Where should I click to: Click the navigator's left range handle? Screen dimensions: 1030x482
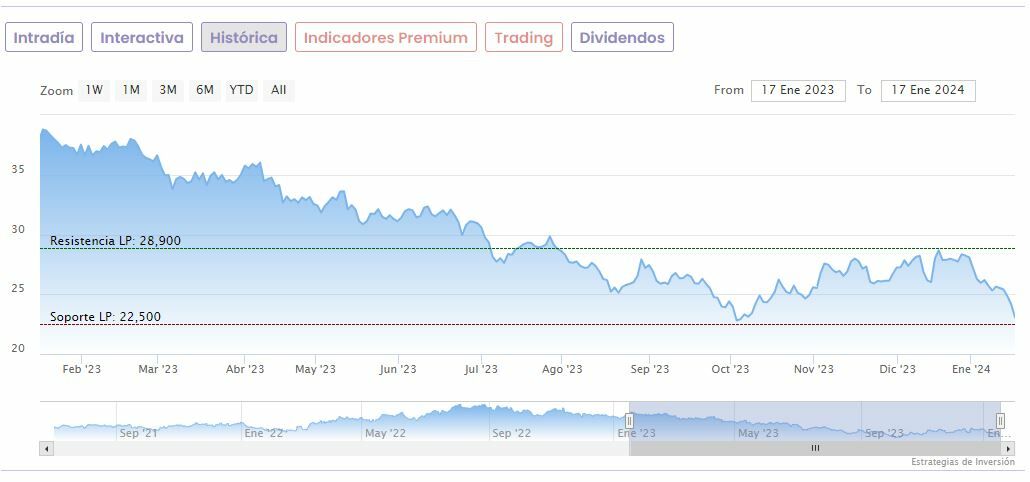[x=630, y=420]
